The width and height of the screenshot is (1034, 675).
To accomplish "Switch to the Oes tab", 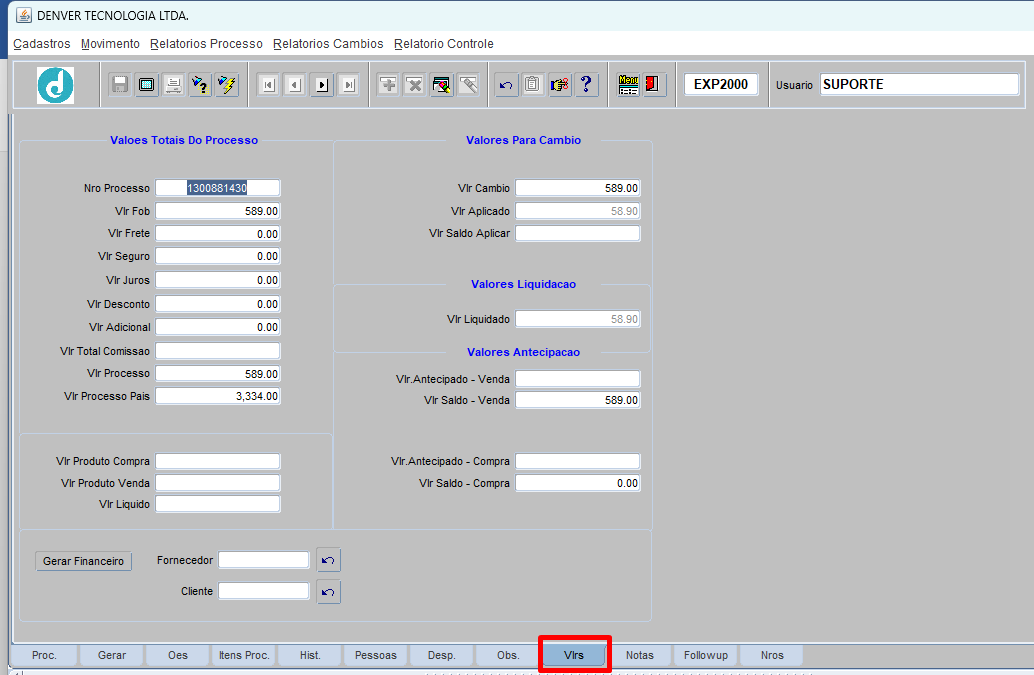I will 177,655.
